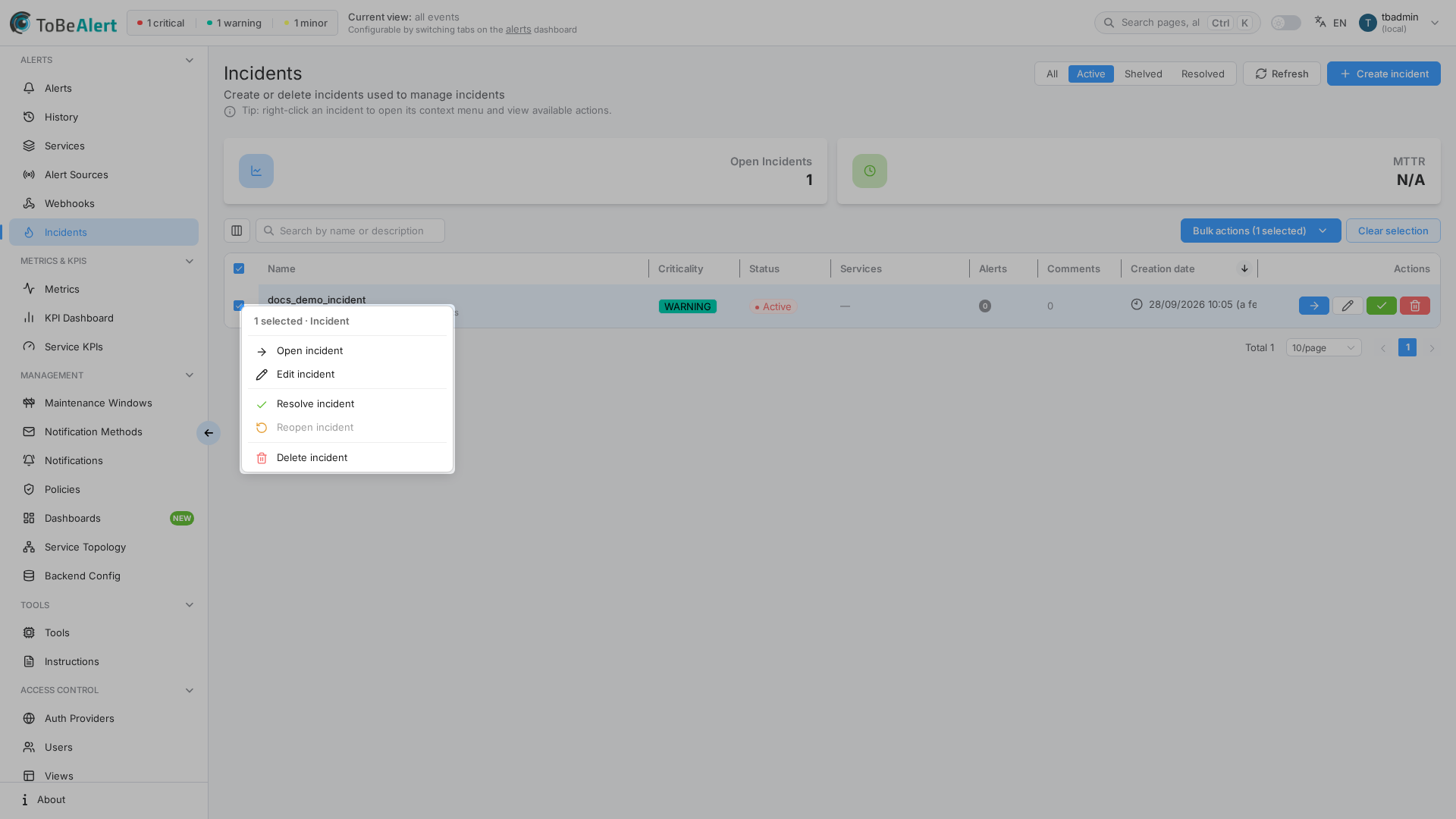Image resolution: width=1456 pixels, height=819 pixels.
Task: Click the green resolve checkmark in docs_demo_incident row
Action: click(1381, 306)
